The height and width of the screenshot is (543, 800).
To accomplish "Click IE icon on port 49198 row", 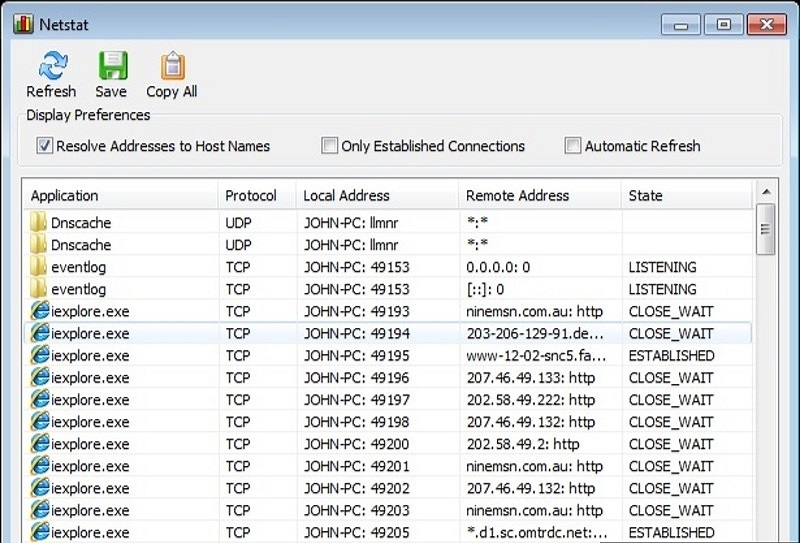I will click(x=40, y=422).
